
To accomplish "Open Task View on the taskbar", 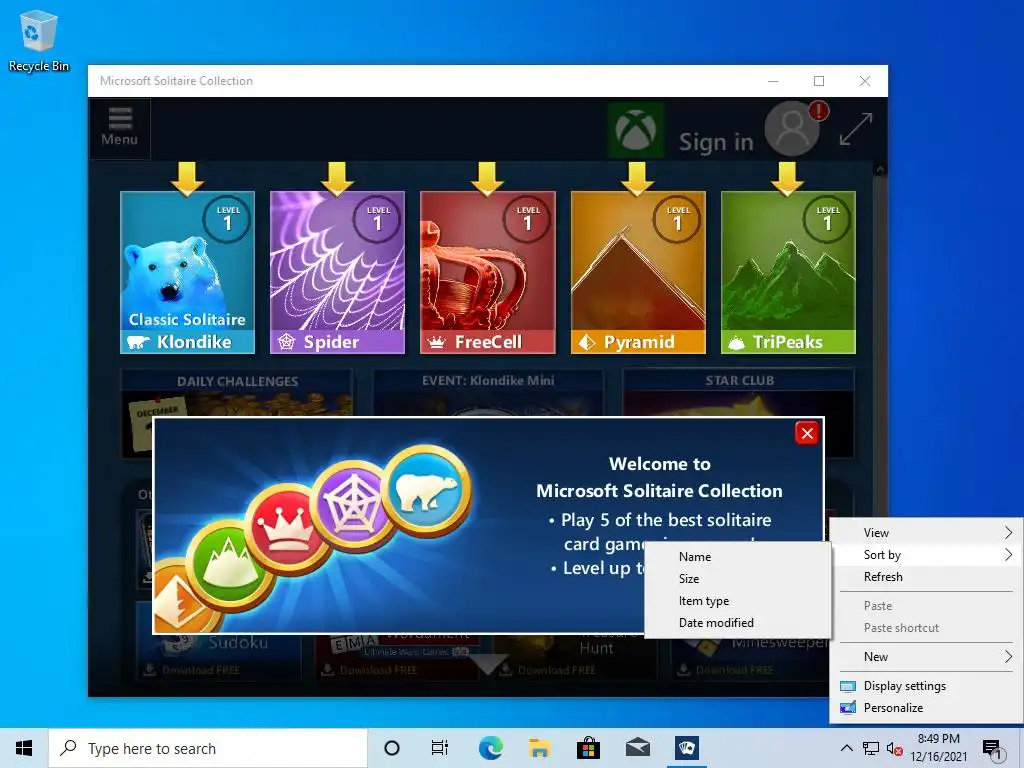I will tap(440, 748).
